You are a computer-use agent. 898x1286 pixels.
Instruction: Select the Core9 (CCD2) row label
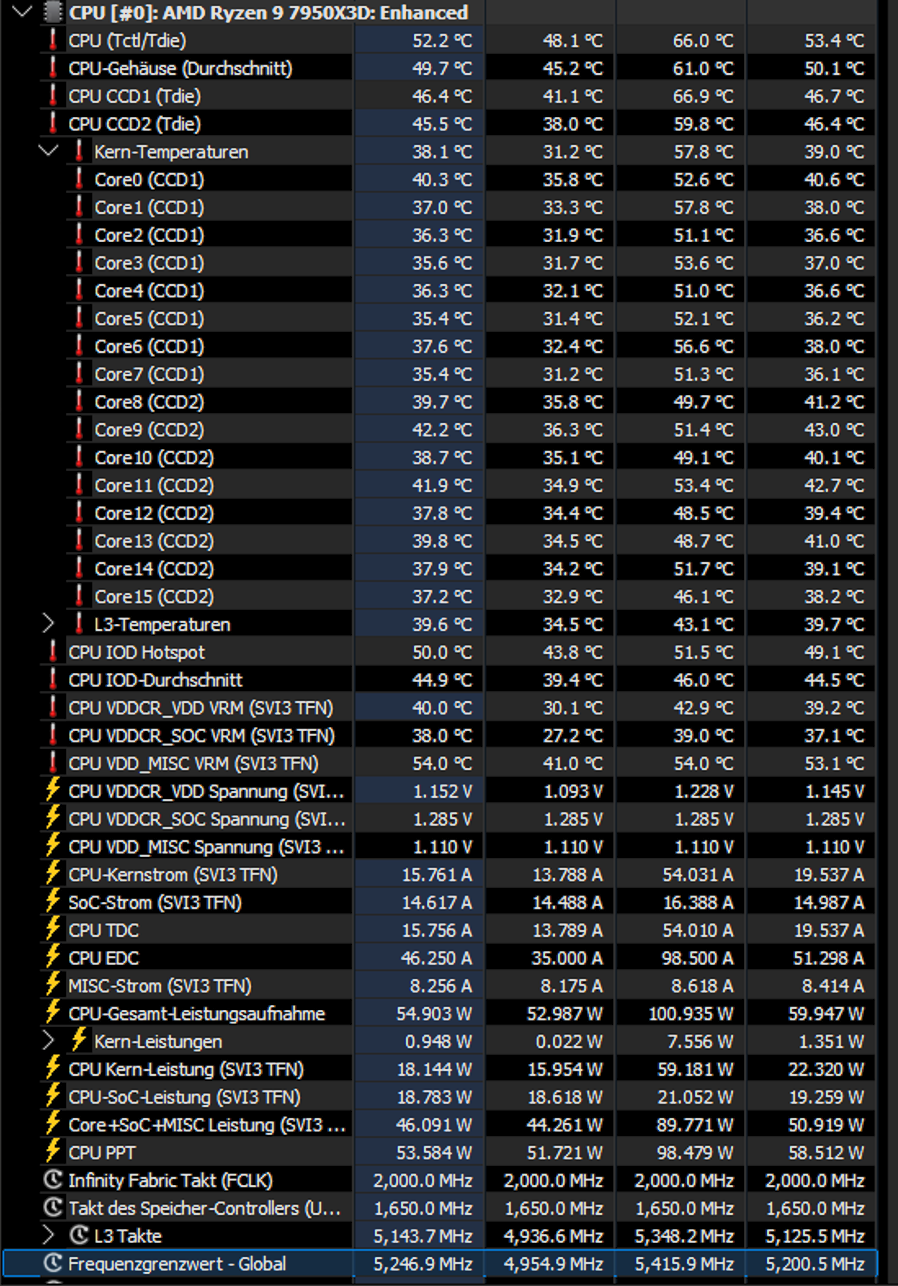(x=149, y=430)
